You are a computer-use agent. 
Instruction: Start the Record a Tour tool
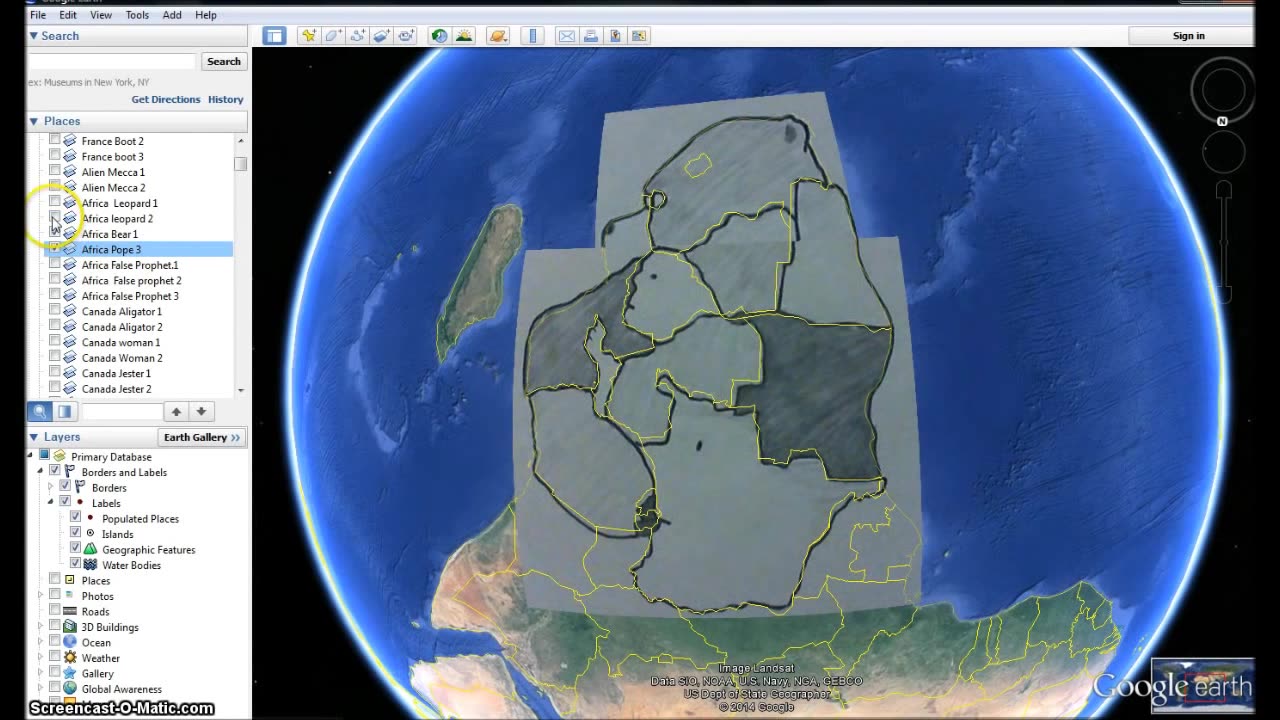pos(405,36)
